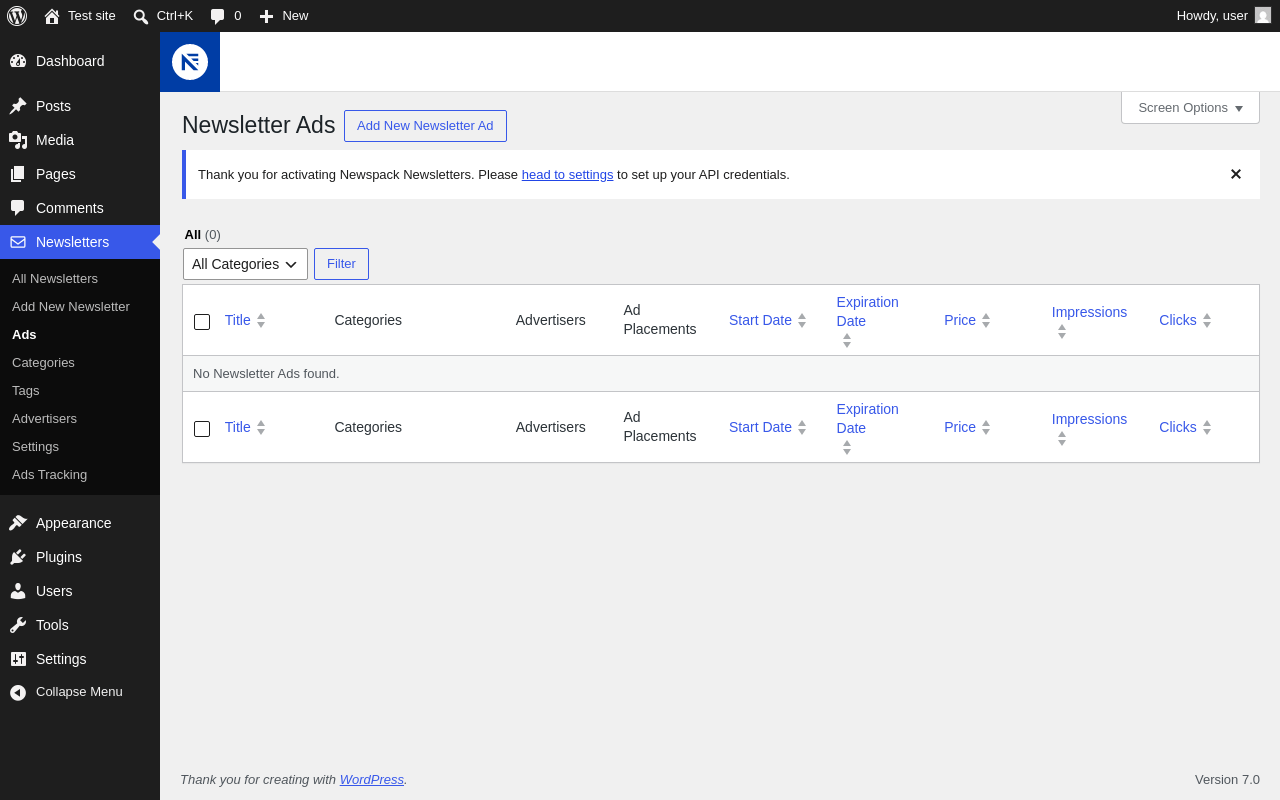The image size is (1280, 800).
Task: Click the Newspack logo in header
Action: (x=190, y=62)
